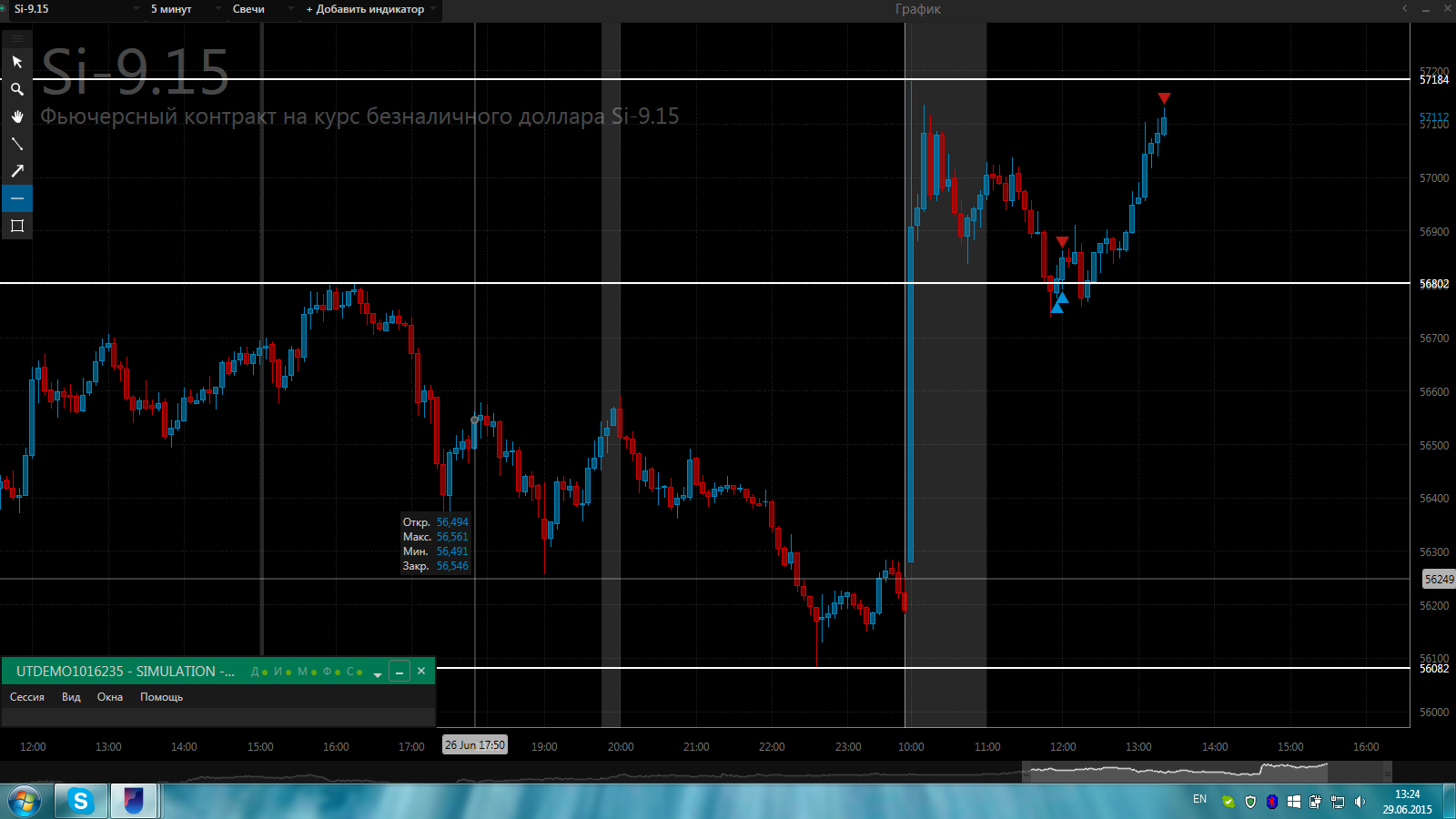1456x819 pixels.
Task: Click the back arrow in chart title bar
Action: (1404, 9)
